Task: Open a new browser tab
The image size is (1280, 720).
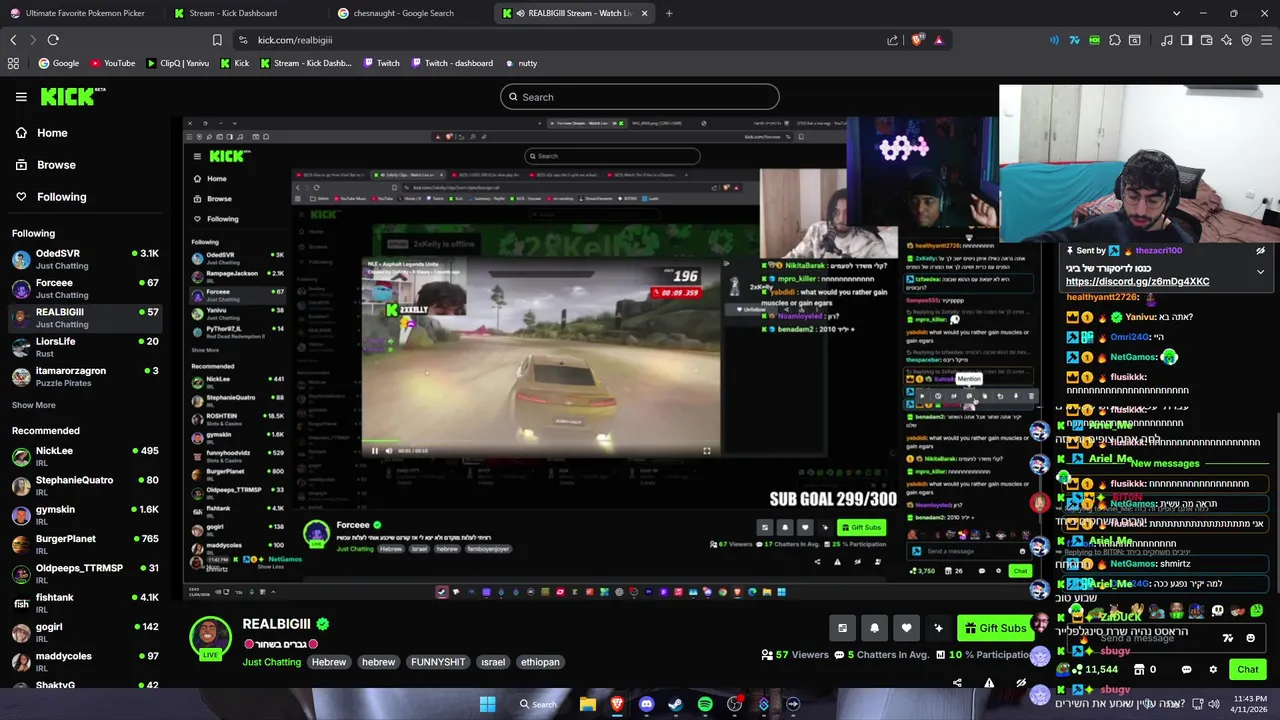Action: click(x=669, y=13)
